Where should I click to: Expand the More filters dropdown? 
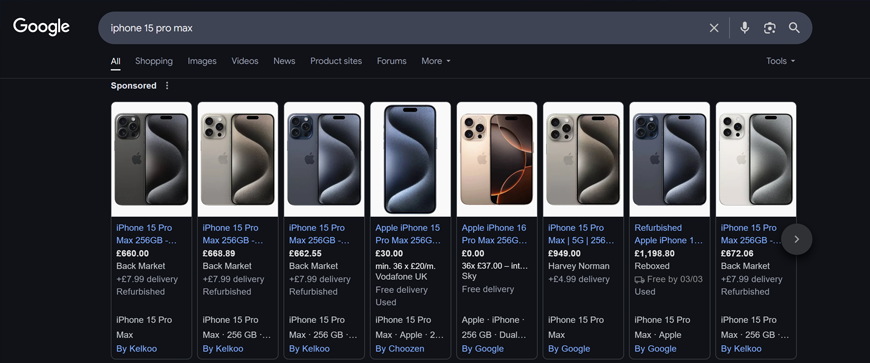click(x=436, y=61)
